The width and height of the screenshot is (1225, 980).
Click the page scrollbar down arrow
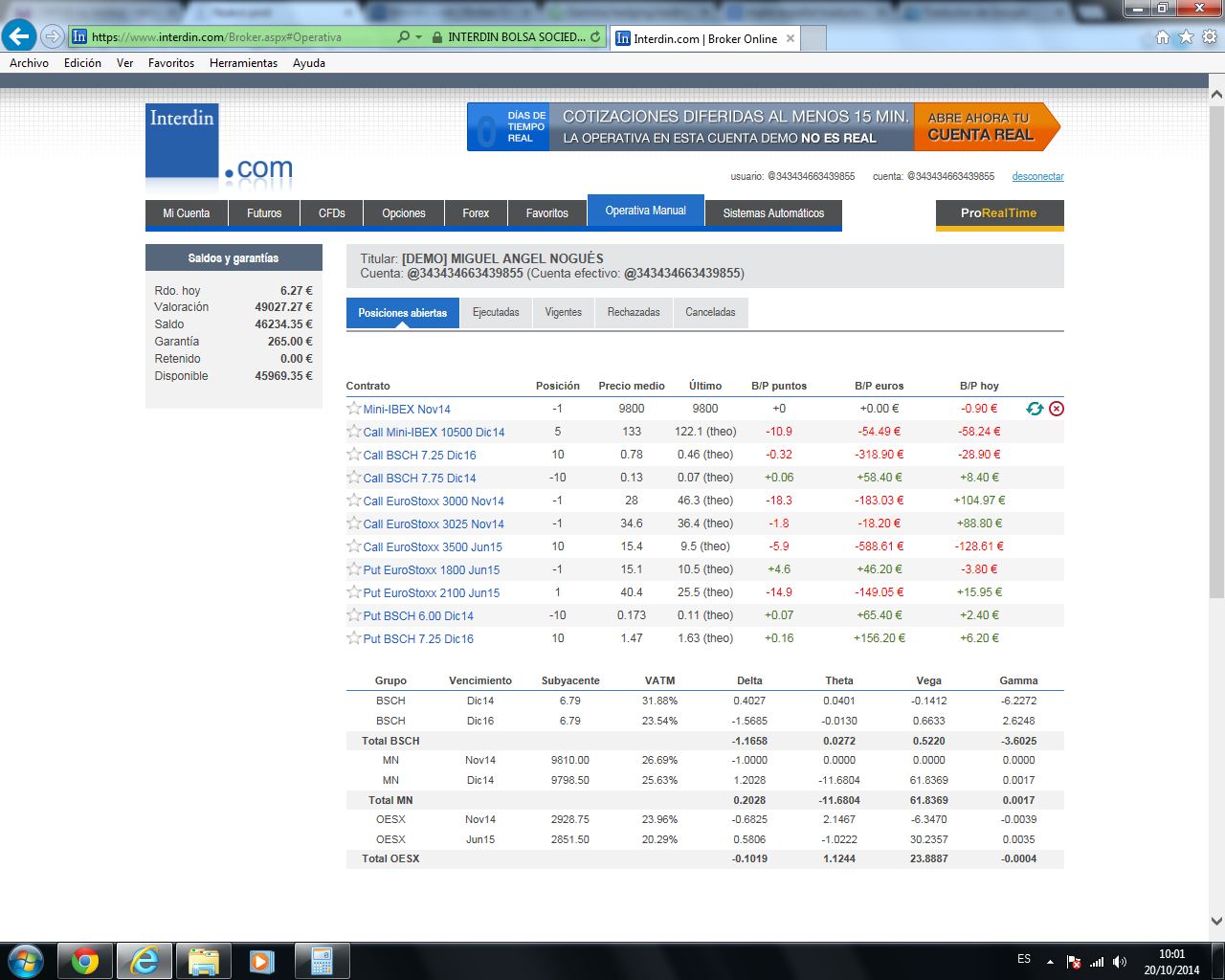pos(1216,922)
